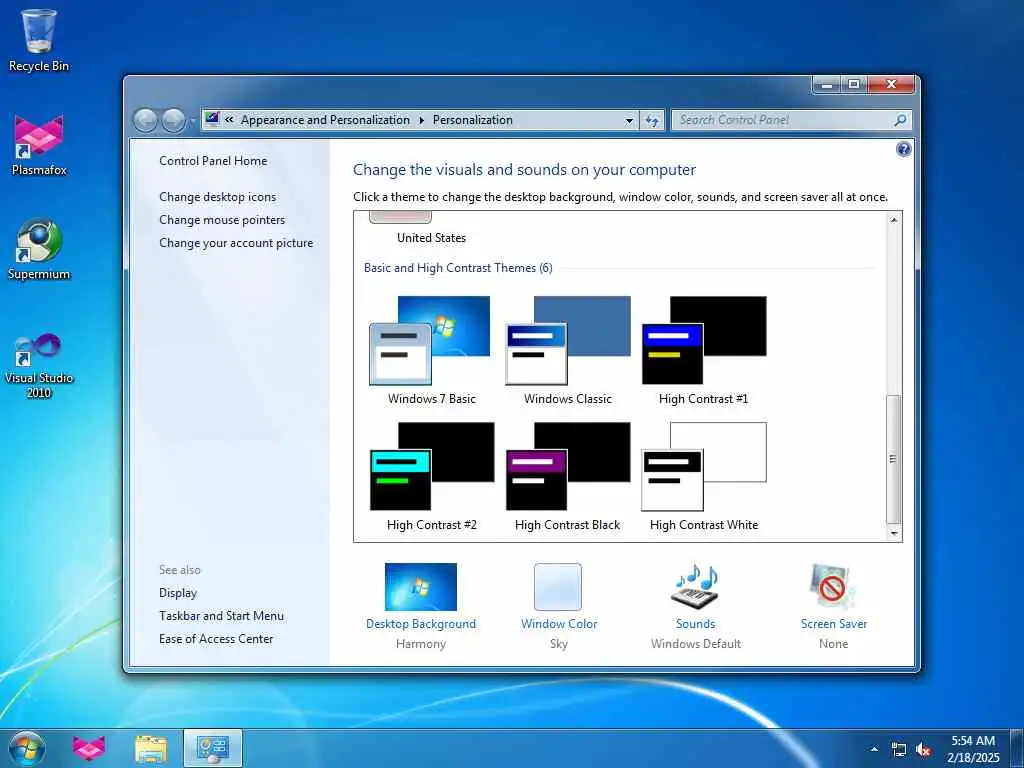Viewport: 1024px width, 768px height.
Task: Go to Control Panel Home
Action: coord(213,161)
